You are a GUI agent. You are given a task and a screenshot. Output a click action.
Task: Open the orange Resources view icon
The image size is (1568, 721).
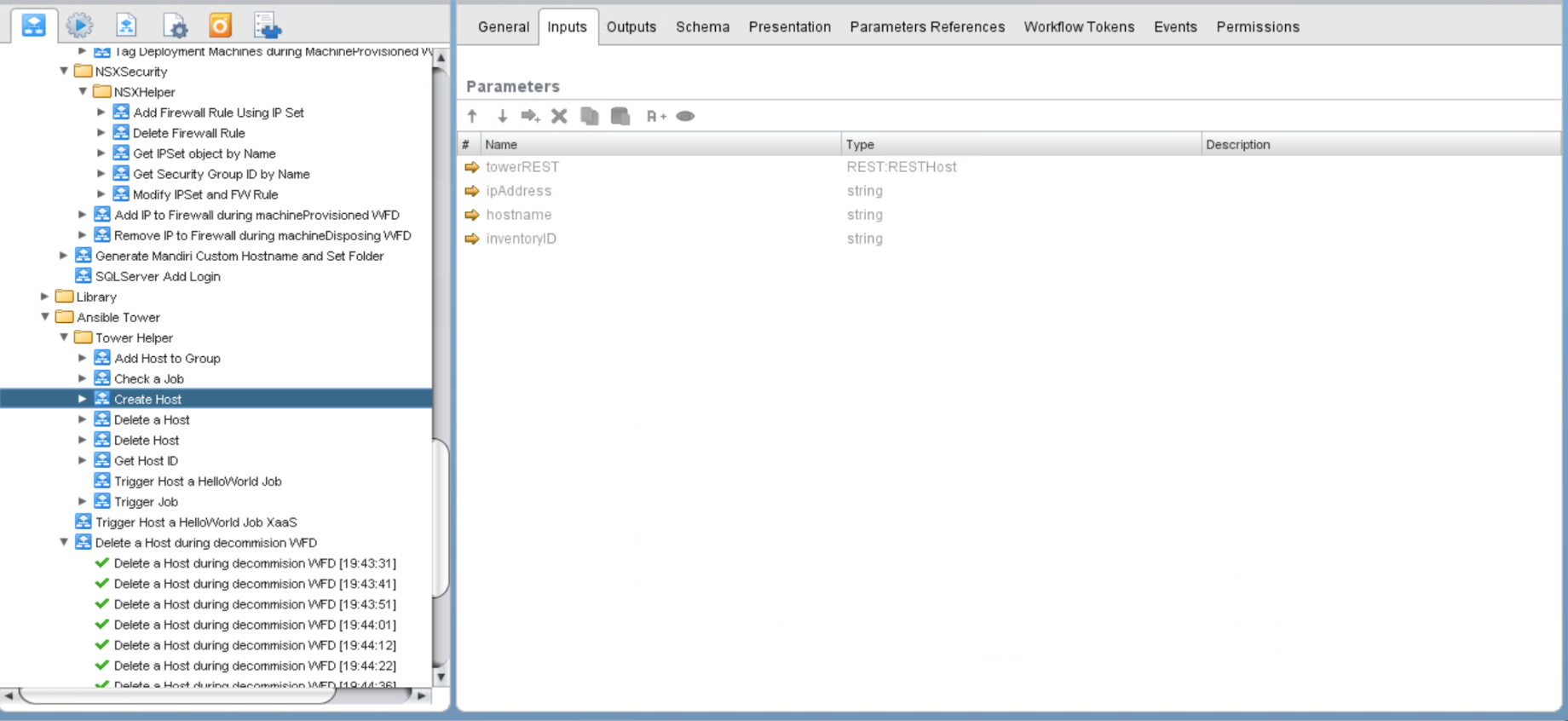(221, 26)
